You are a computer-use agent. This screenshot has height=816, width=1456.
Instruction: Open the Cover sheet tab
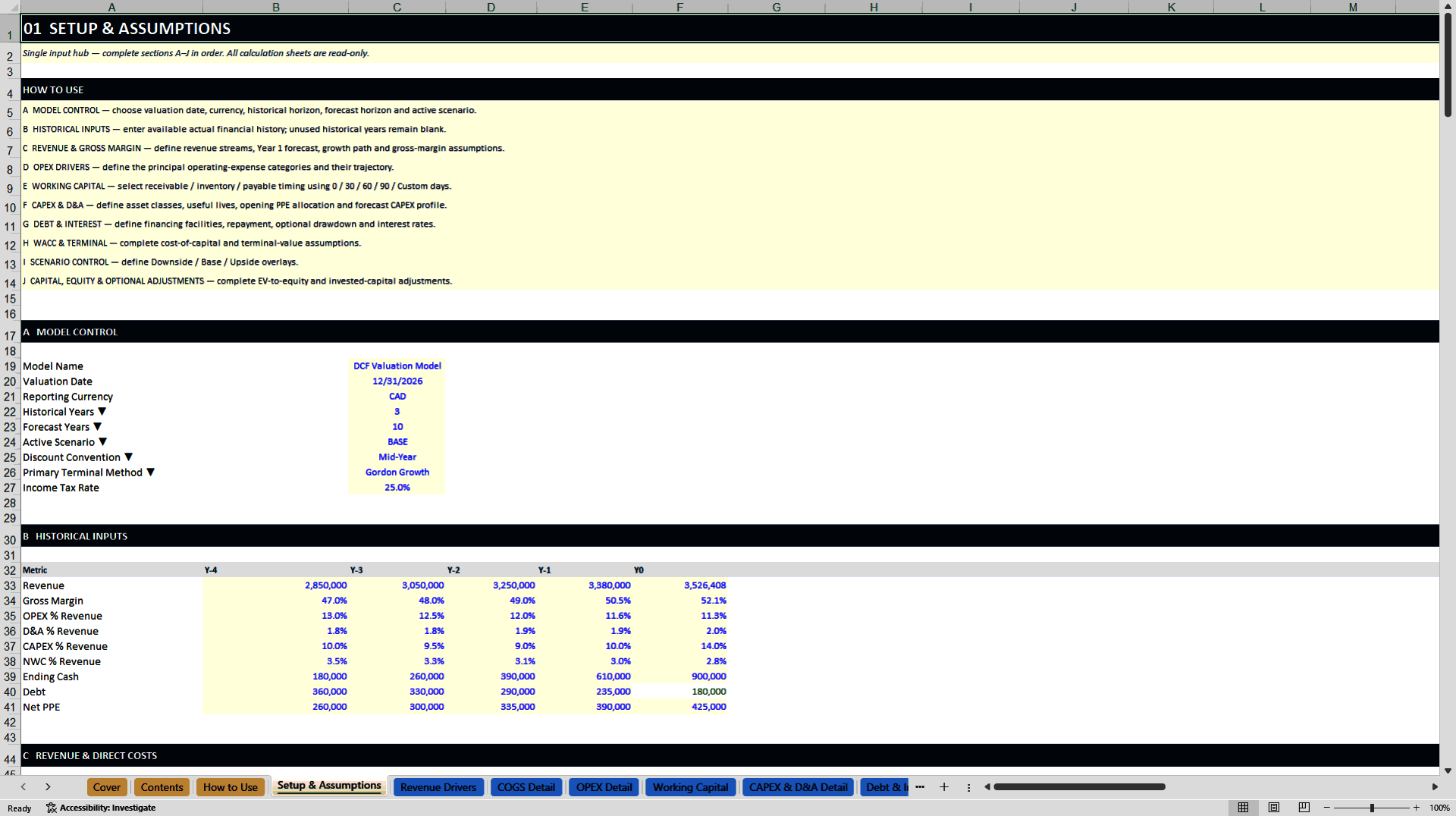coord(107,787)
